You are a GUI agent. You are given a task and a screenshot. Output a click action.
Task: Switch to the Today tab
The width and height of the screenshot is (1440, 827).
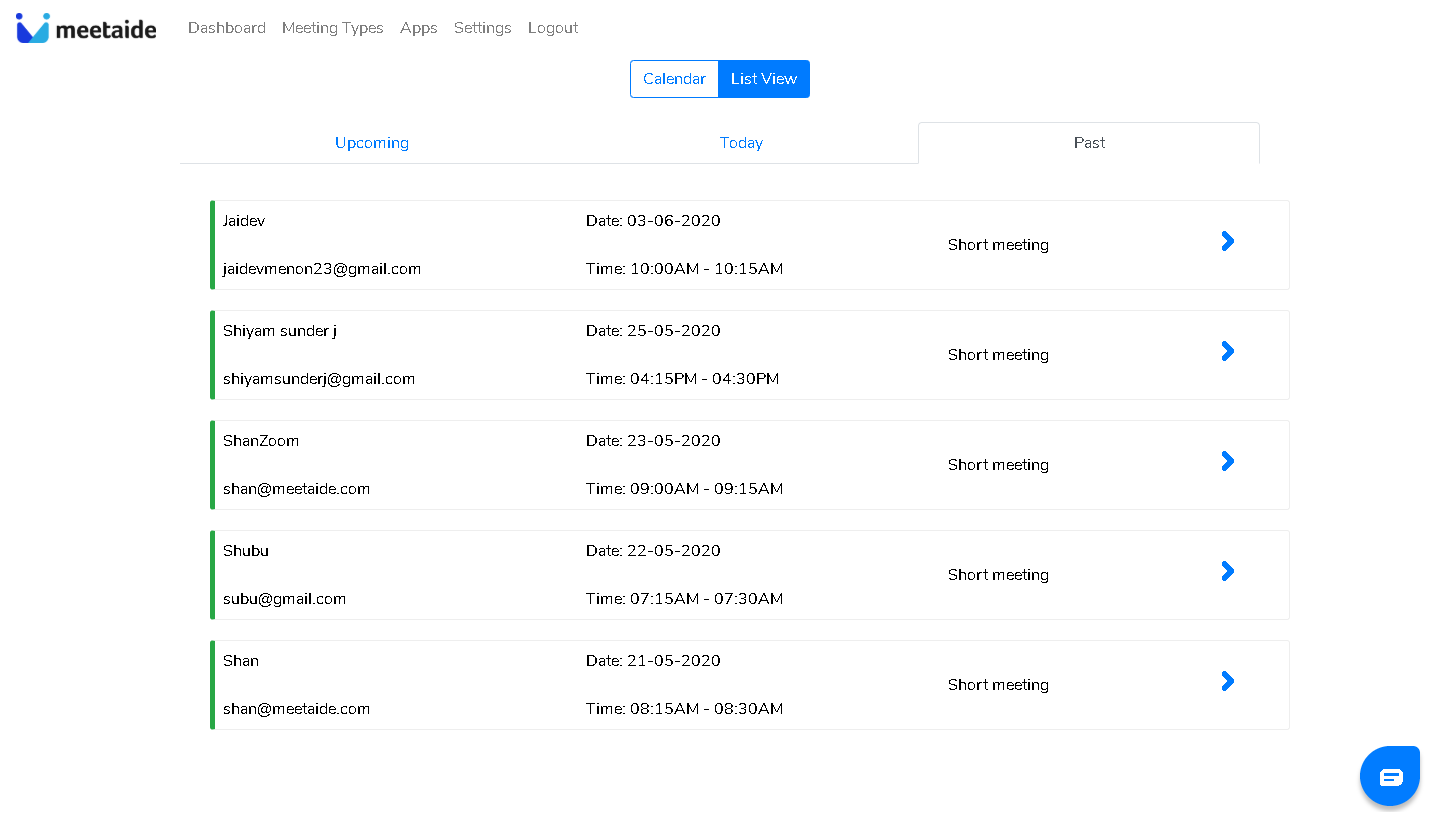(741, 143)
